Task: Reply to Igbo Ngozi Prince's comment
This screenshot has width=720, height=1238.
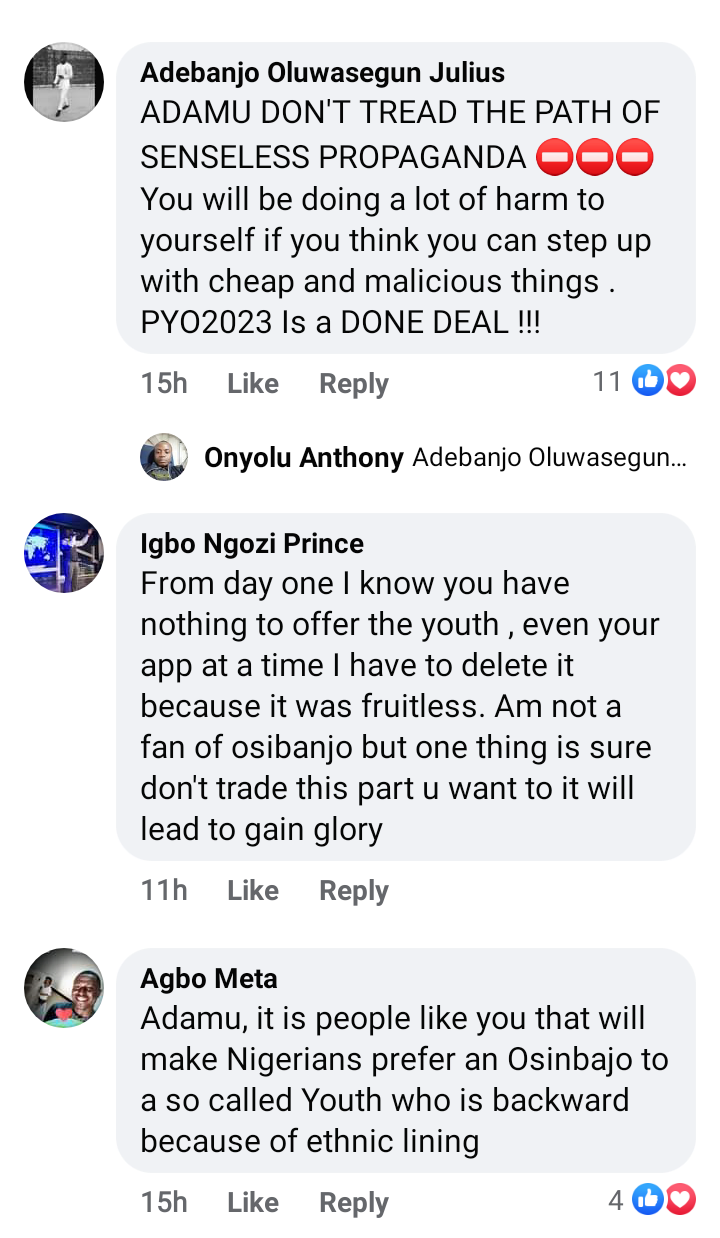Action: [353, 890]
